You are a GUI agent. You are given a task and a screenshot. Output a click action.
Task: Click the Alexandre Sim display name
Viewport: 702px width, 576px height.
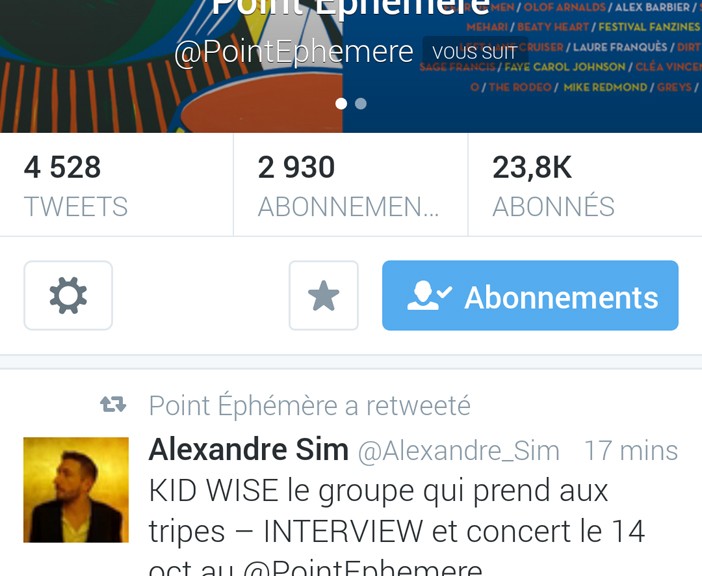point(248,449)
